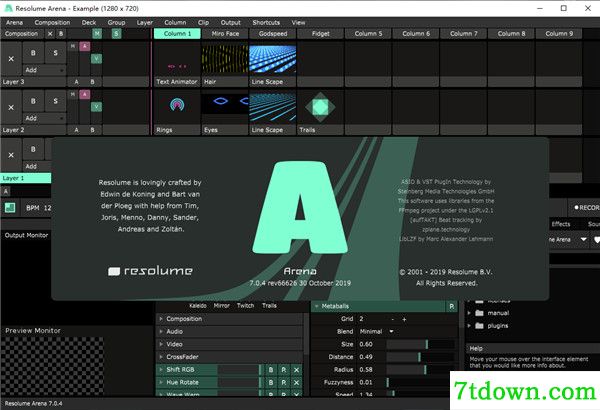Image resolution: width=600 pixels, height=410 pixels.
Task: Click the R button on Hue Rotate effect
Action: tap(284, 382)
